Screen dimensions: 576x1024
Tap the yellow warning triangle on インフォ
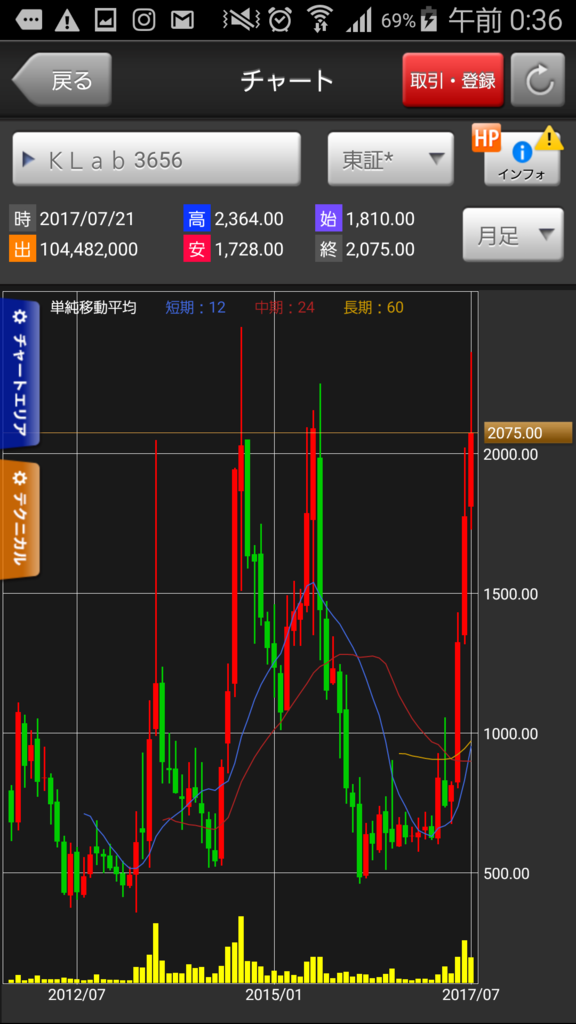pyautogui.click(x=551, y=138)
